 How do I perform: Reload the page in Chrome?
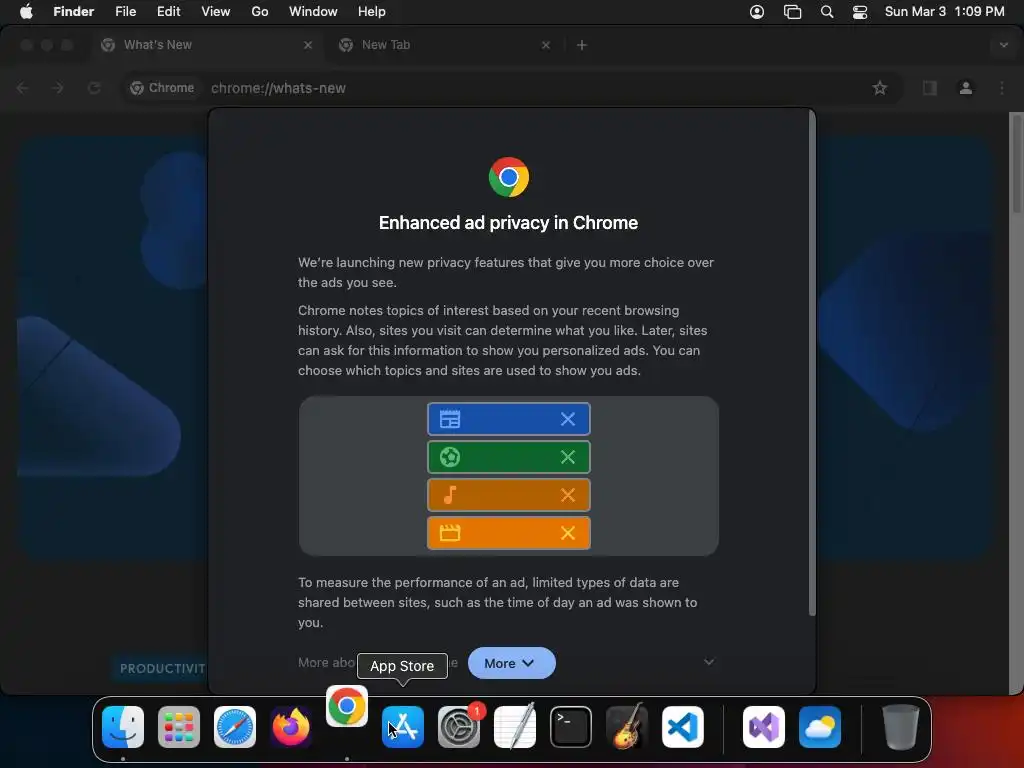coord(94,88)
